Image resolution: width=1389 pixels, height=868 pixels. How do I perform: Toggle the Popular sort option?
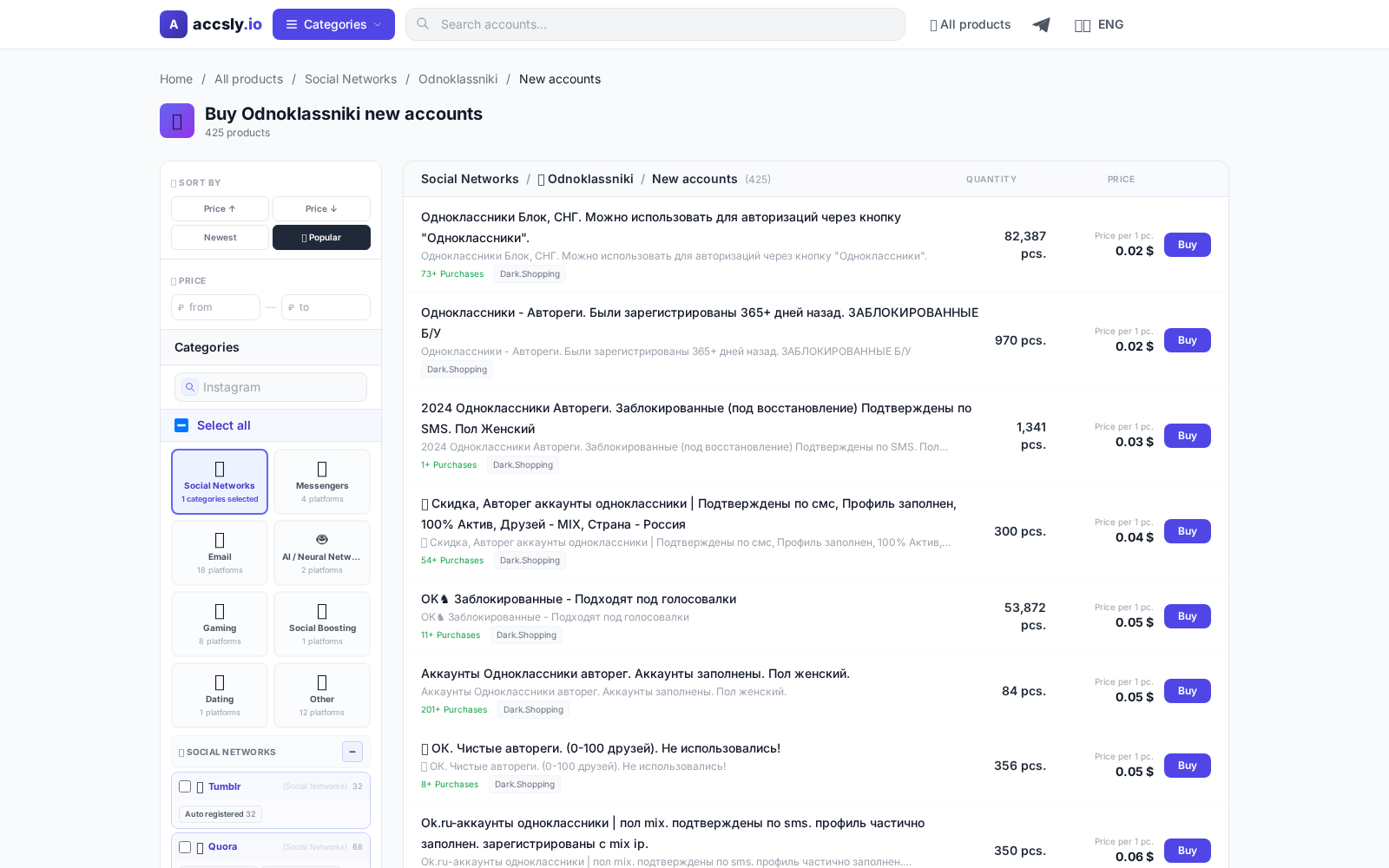[321, 237]
